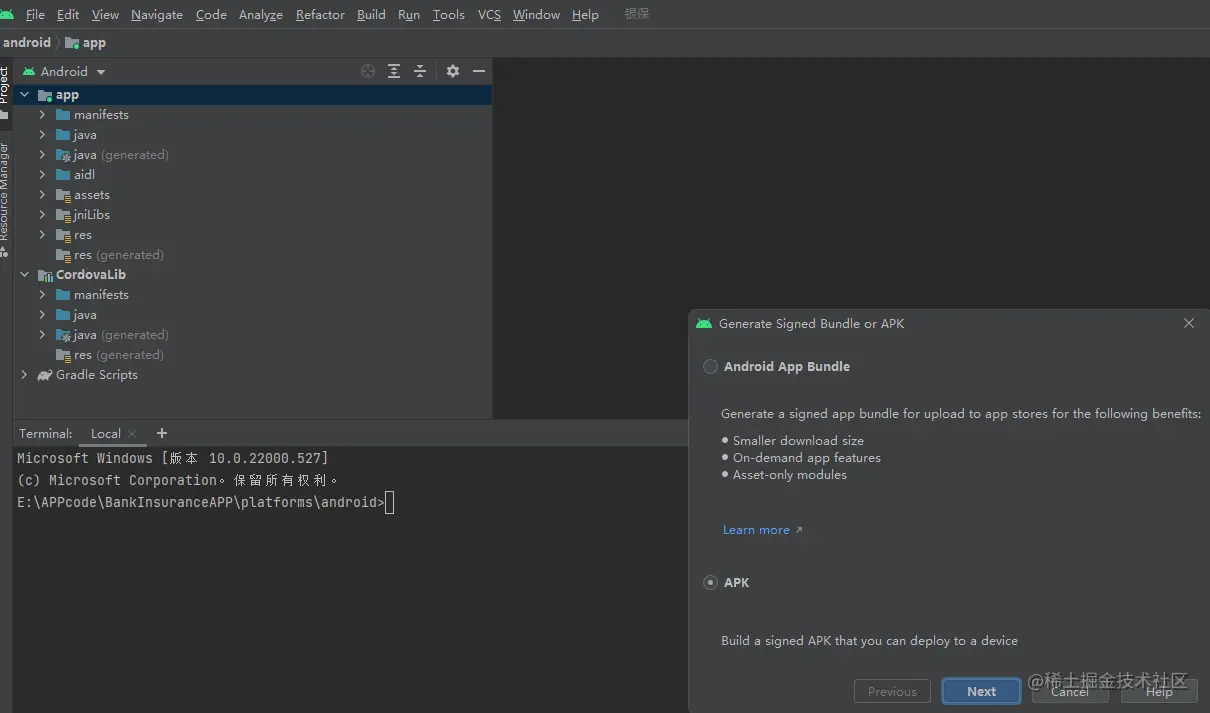Click the locate target icon in Project panel
The height and width of the screenshot is (713, 1210).
point(368,71)
